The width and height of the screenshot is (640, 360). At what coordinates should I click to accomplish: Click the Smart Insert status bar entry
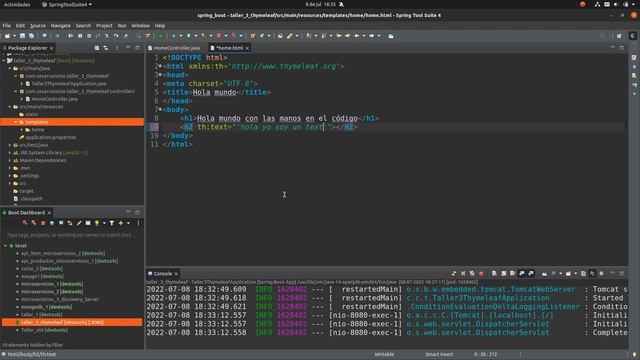439,354
